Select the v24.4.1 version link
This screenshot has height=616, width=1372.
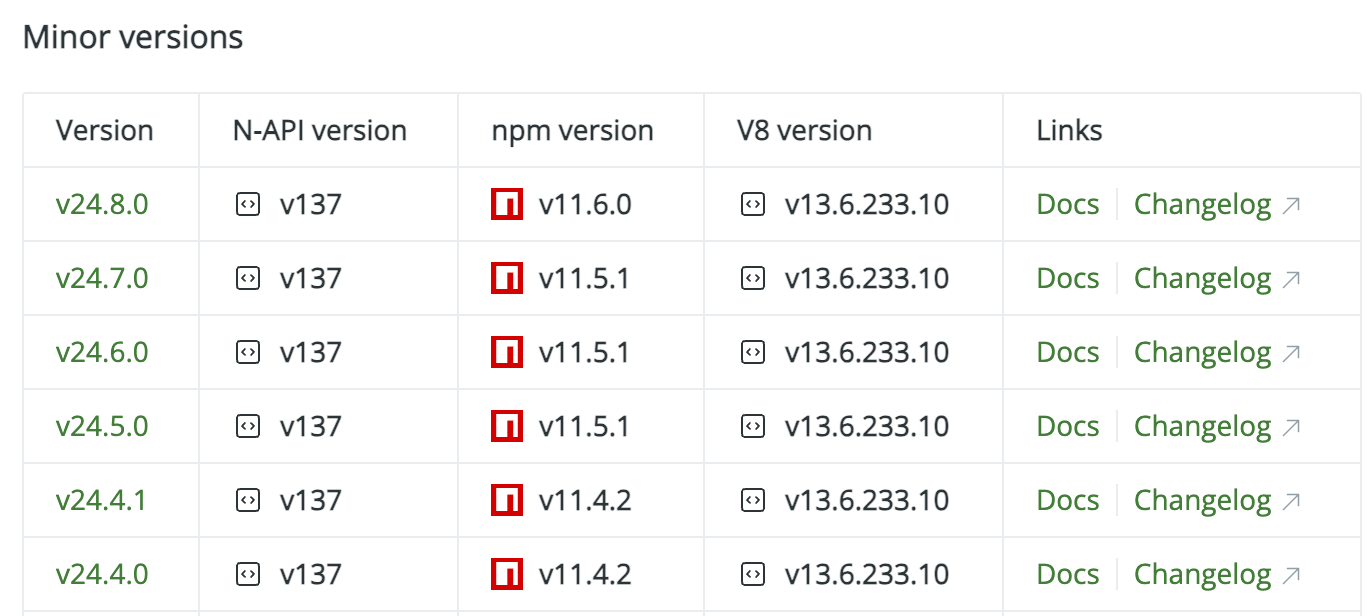click(100, 499)
